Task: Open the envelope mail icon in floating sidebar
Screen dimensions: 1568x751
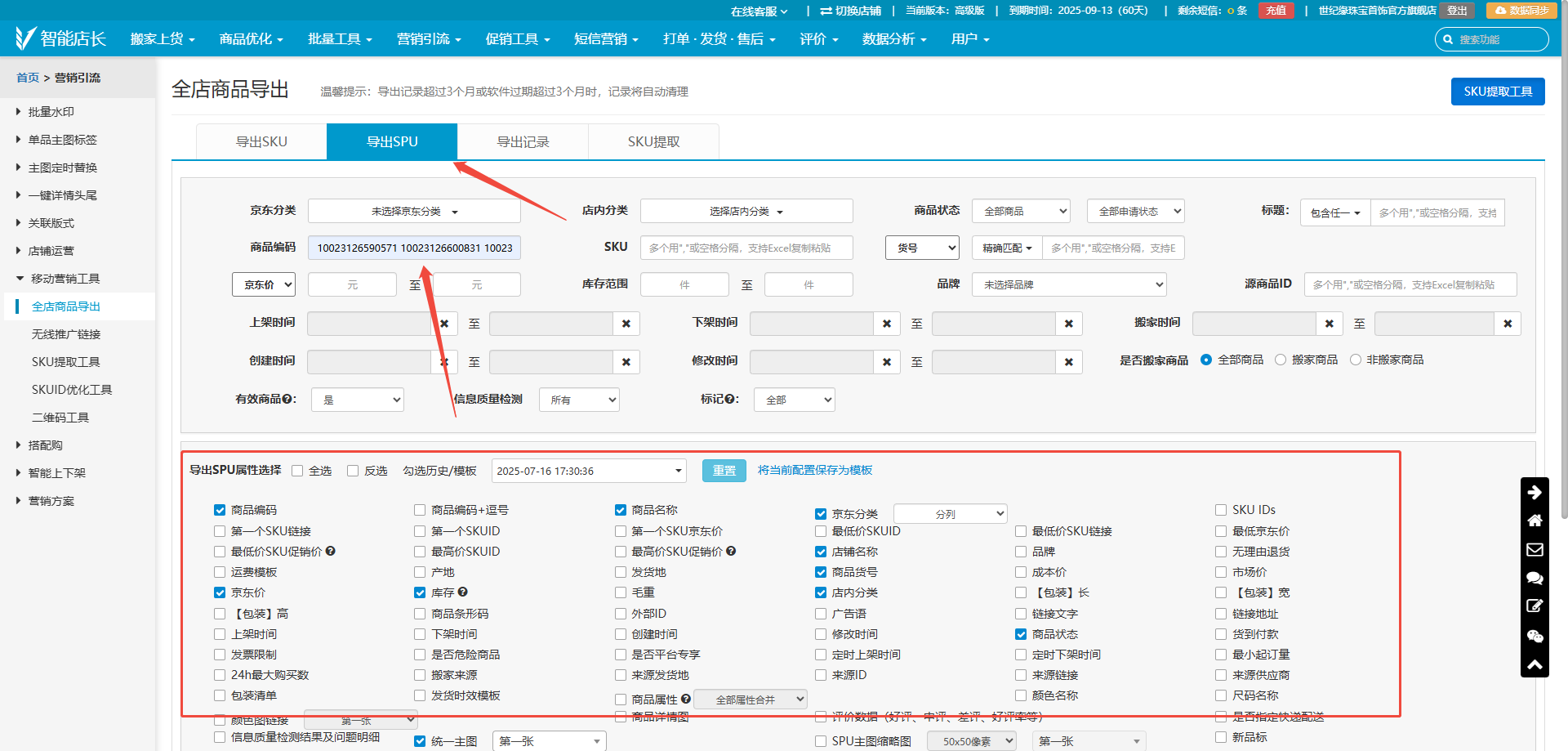Action: click(x=1535, y=549)
